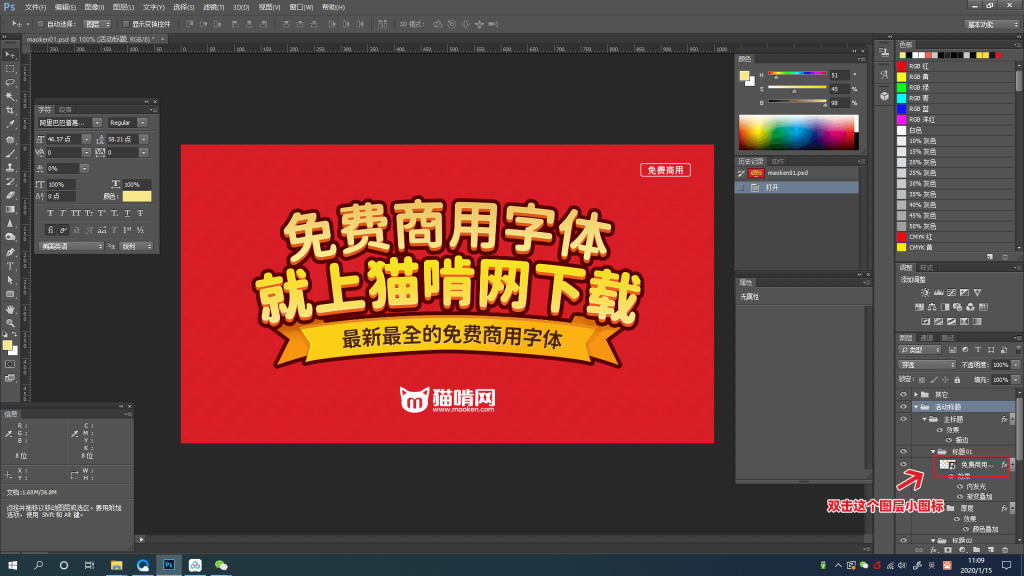Image resolution: width=1024 pixels, height=576 pixels.
Task: Enable the 自动选择 checkbox
Action: [40, 24]
